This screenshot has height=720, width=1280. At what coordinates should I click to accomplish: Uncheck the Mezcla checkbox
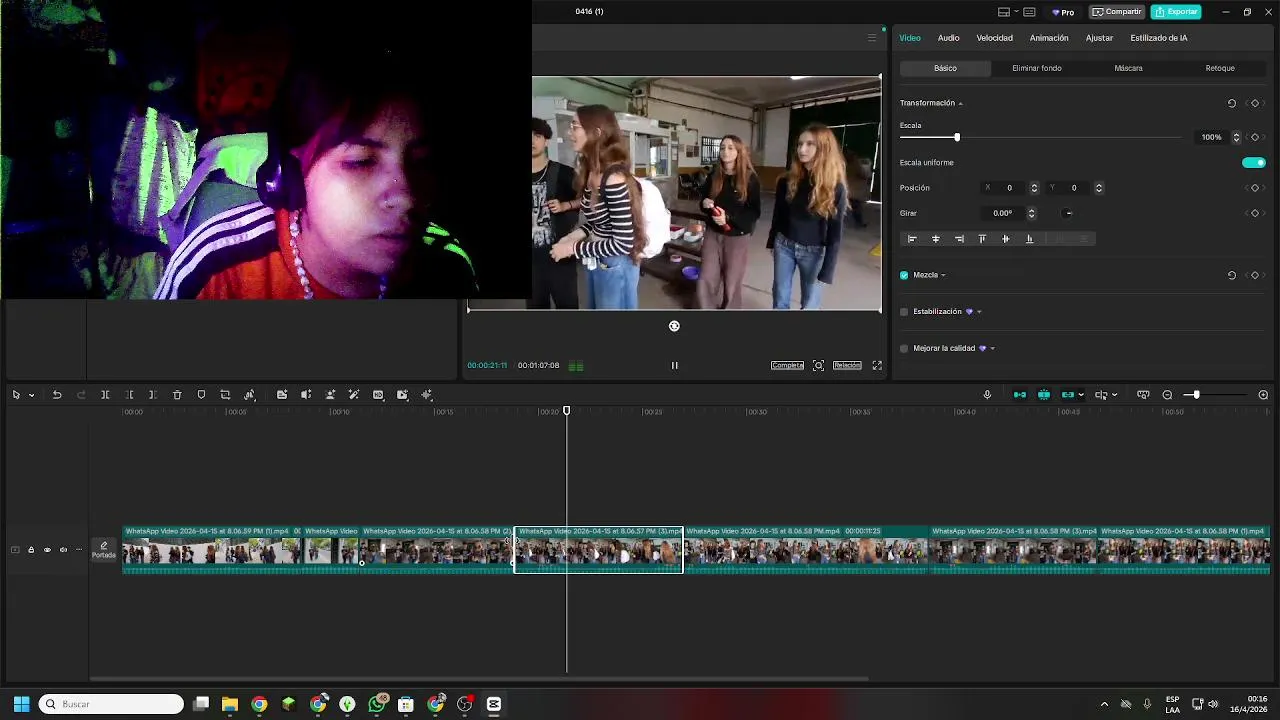tap(904, 275)
